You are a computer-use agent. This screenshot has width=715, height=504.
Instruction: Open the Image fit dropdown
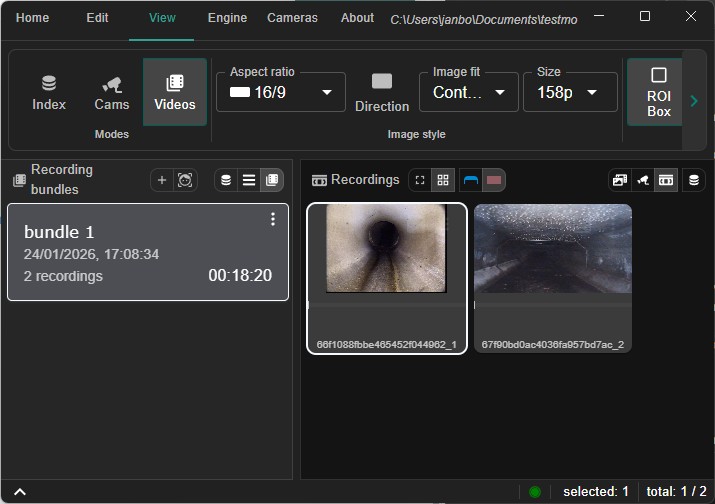pyautogui.click(x=468, y=92)
